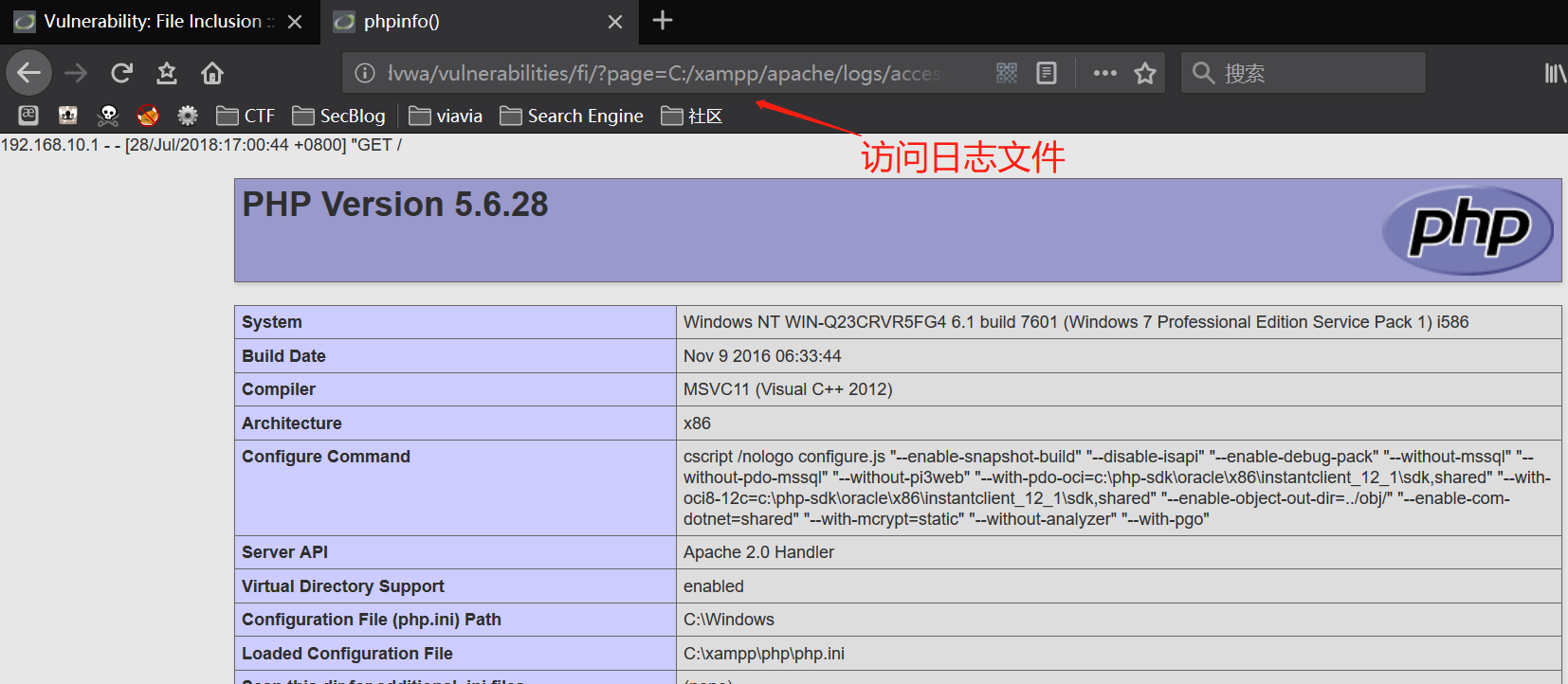
Task: Click the PHP logo image
Action: point(1468,230)
